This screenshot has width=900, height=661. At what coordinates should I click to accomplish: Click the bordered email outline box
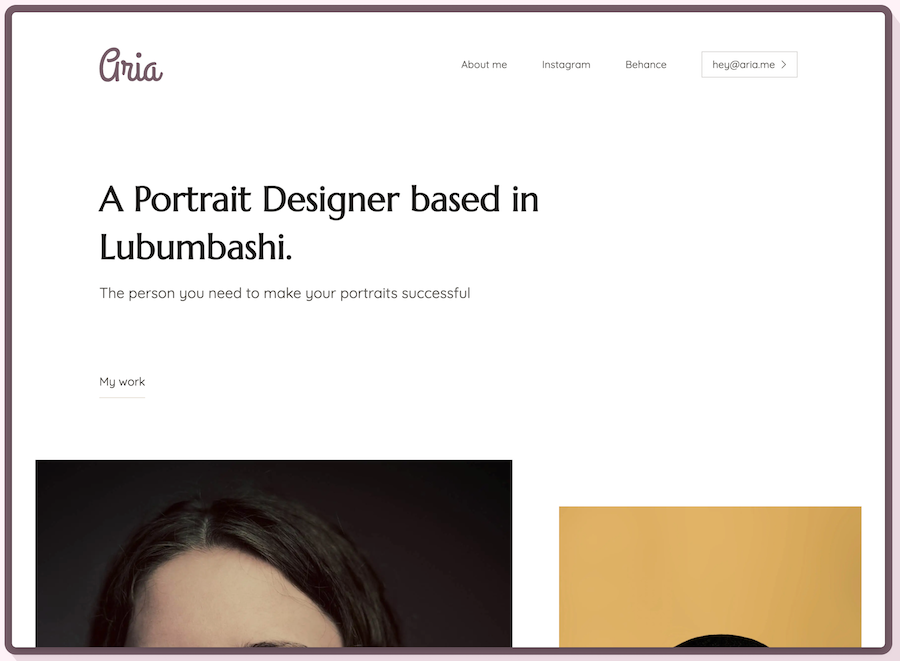coord(749,64)
